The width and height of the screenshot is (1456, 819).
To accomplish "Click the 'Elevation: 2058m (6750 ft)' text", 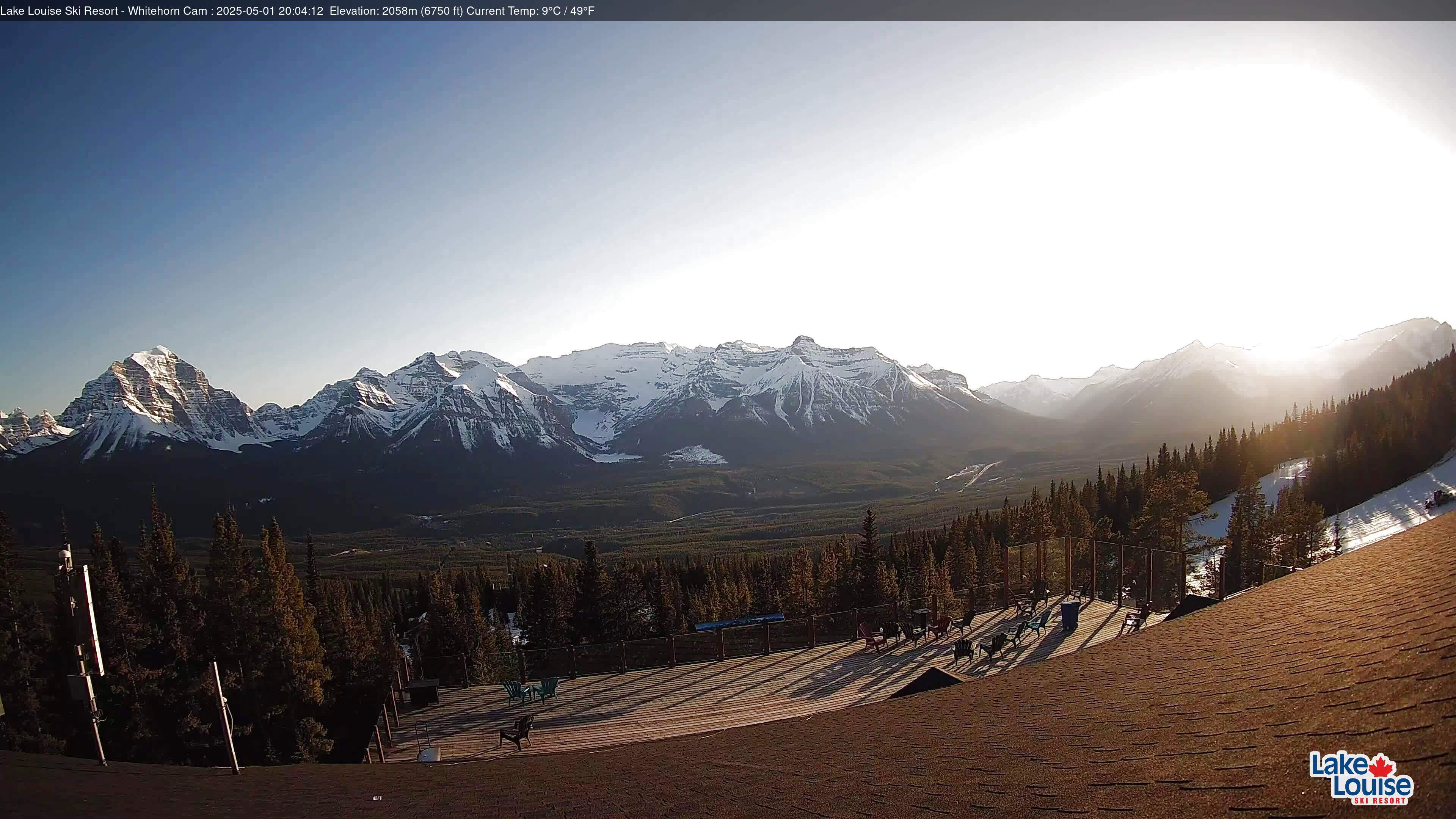I will 396,11.
